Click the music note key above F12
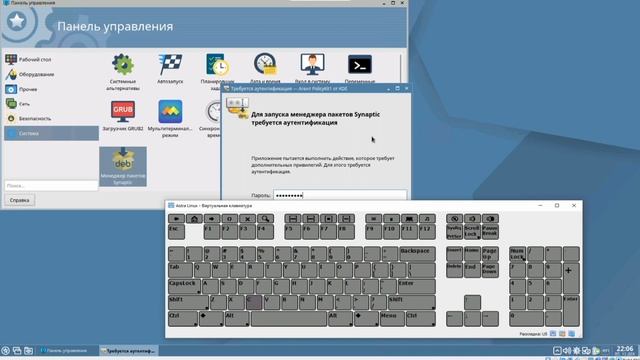The image size is (640, 360). [x=427, y=219]
